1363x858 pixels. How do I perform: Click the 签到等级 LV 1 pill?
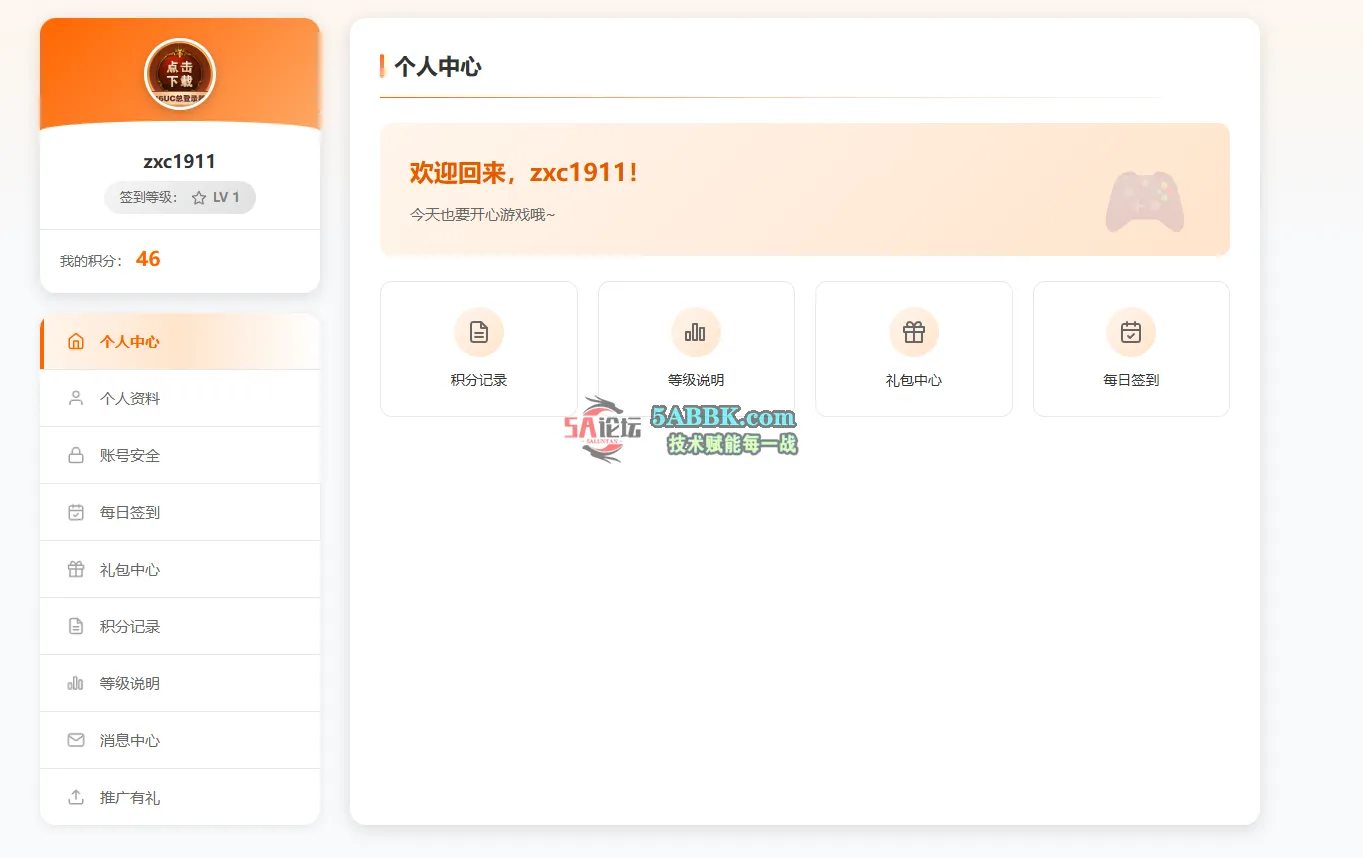[180, 197]
